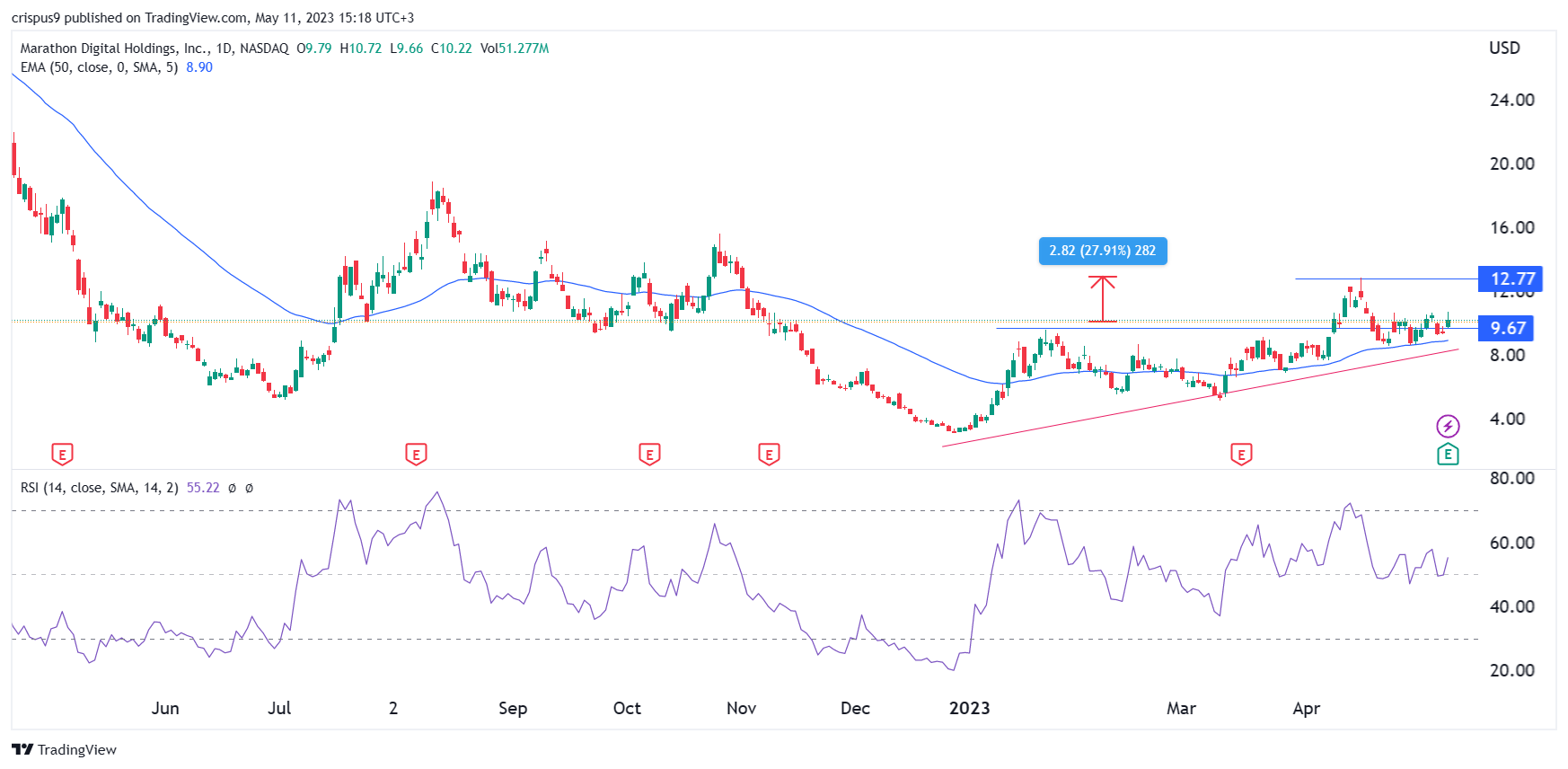The height and width of the screenshot is (769, 1568).
Task: Click the green upcoming earnings icon
Action: coord(1448,454)
